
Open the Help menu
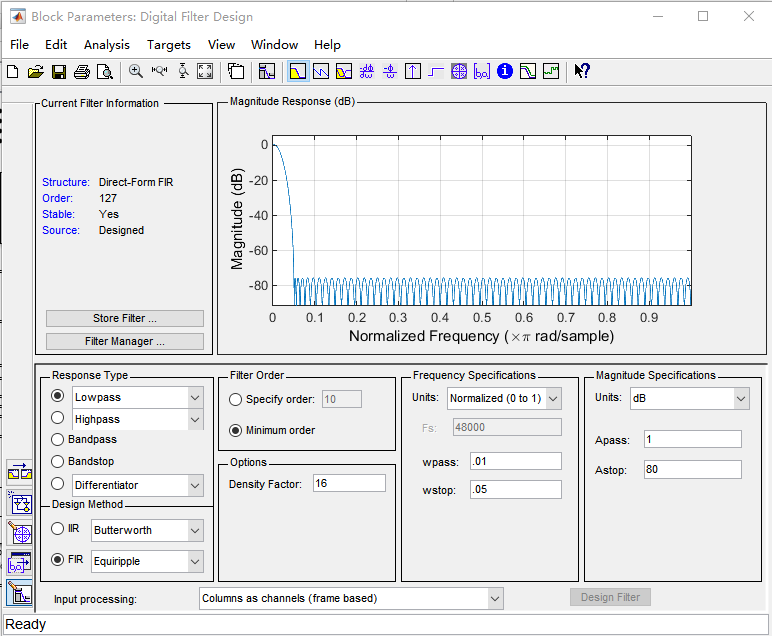click(327, 45)
